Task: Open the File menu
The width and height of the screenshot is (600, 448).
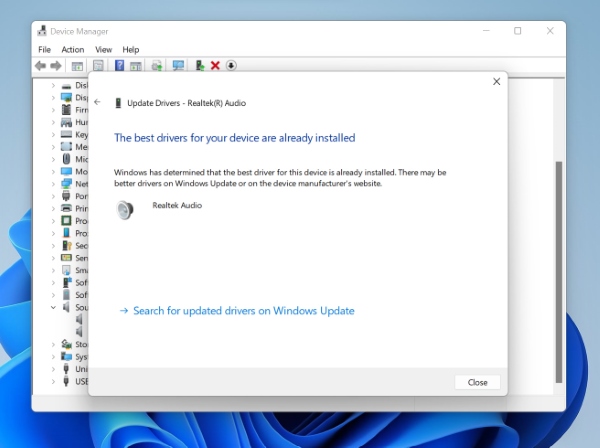Action: 44,50
